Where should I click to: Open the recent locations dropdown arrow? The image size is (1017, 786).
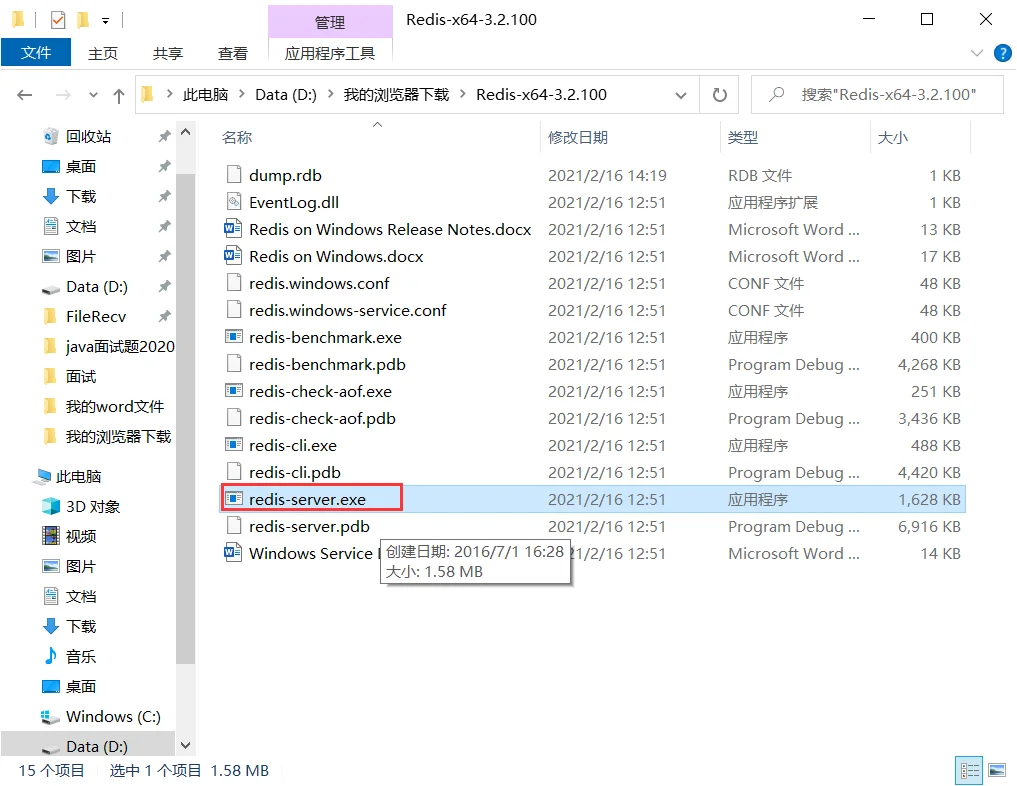tap(93, 95)
